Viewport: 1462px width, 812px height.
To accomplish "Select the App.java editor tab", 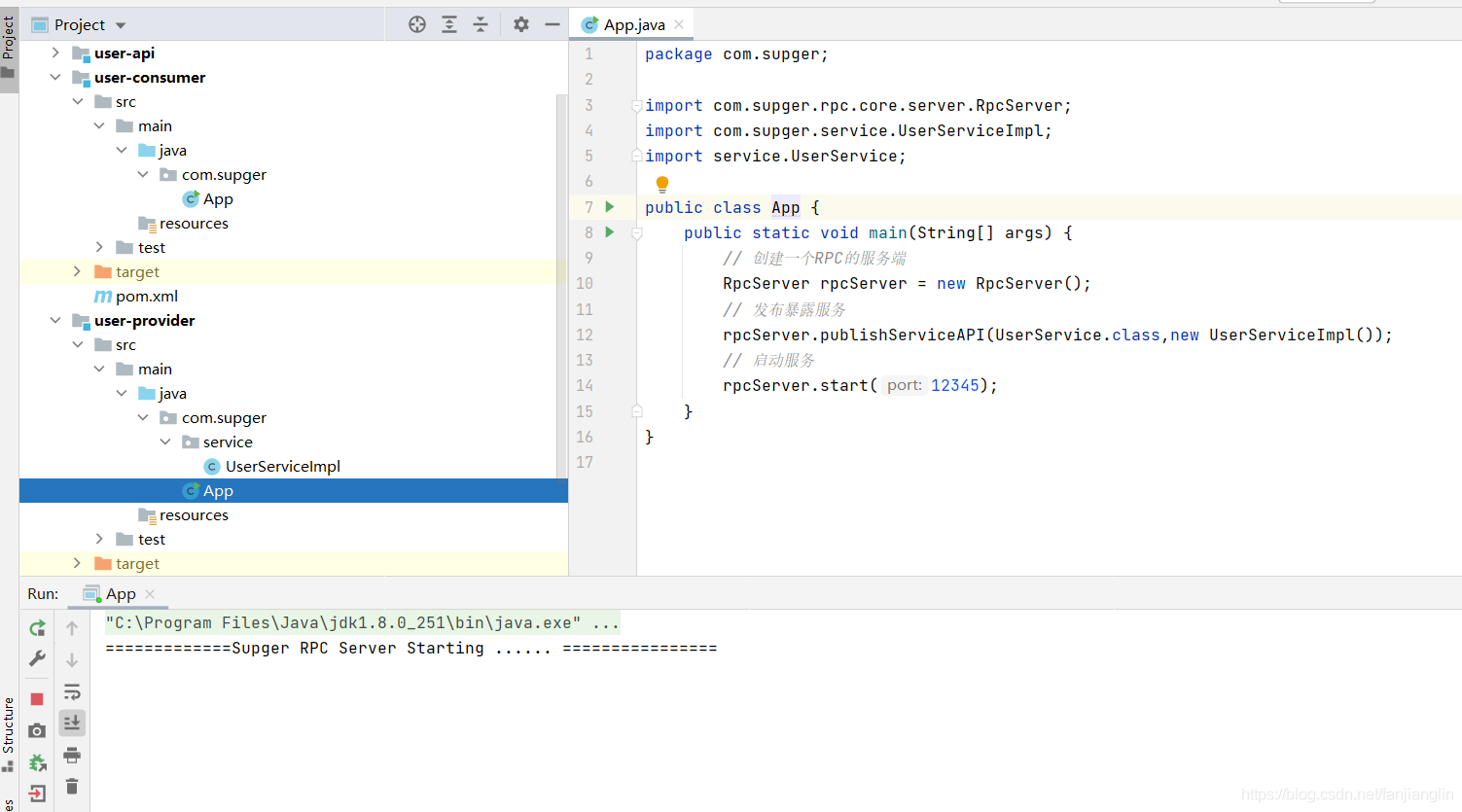I will pyautogui.click(x=633, y=24).
